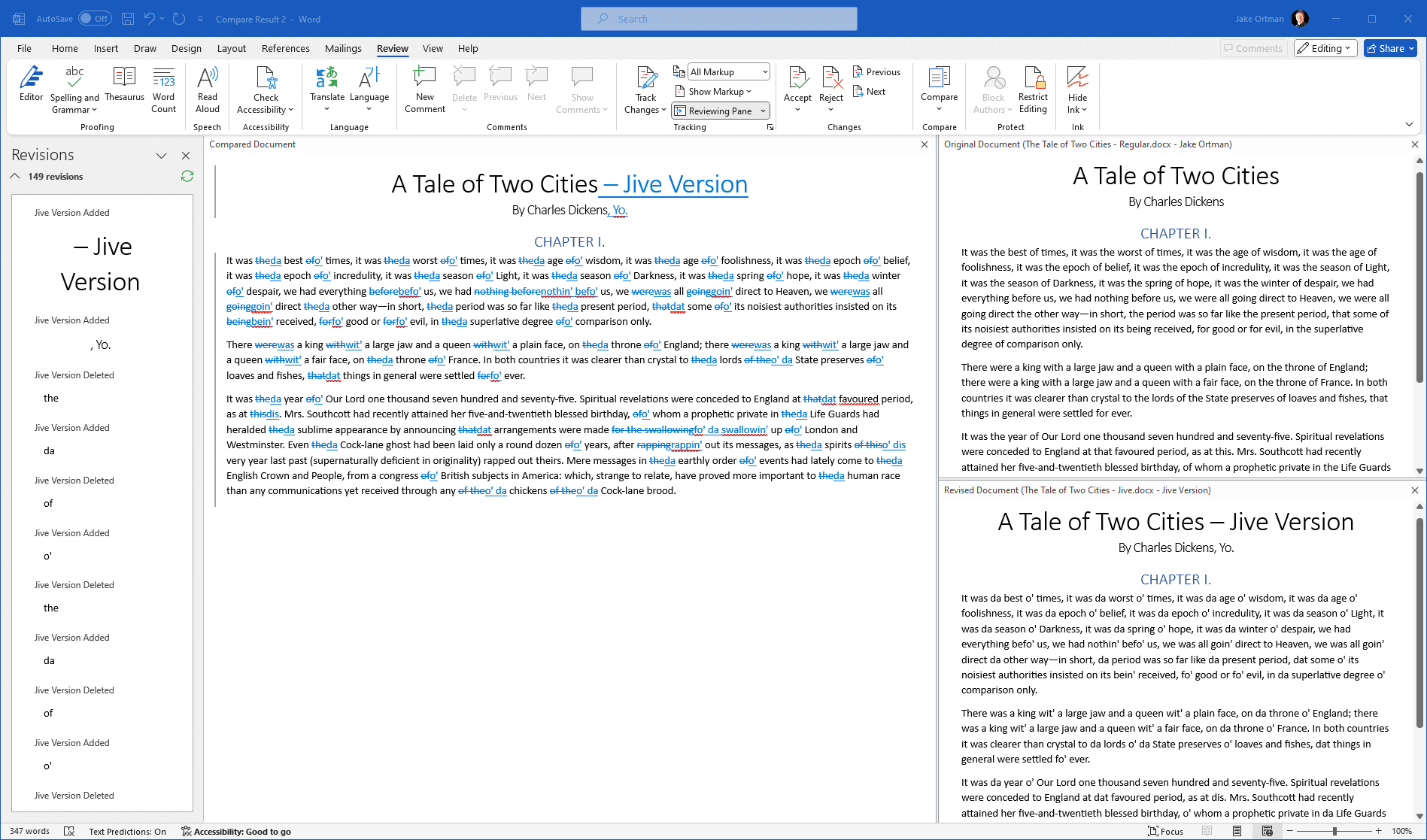1427x840 pixels.
Task: Close the Compared Document pane
Action: [925, 144]
